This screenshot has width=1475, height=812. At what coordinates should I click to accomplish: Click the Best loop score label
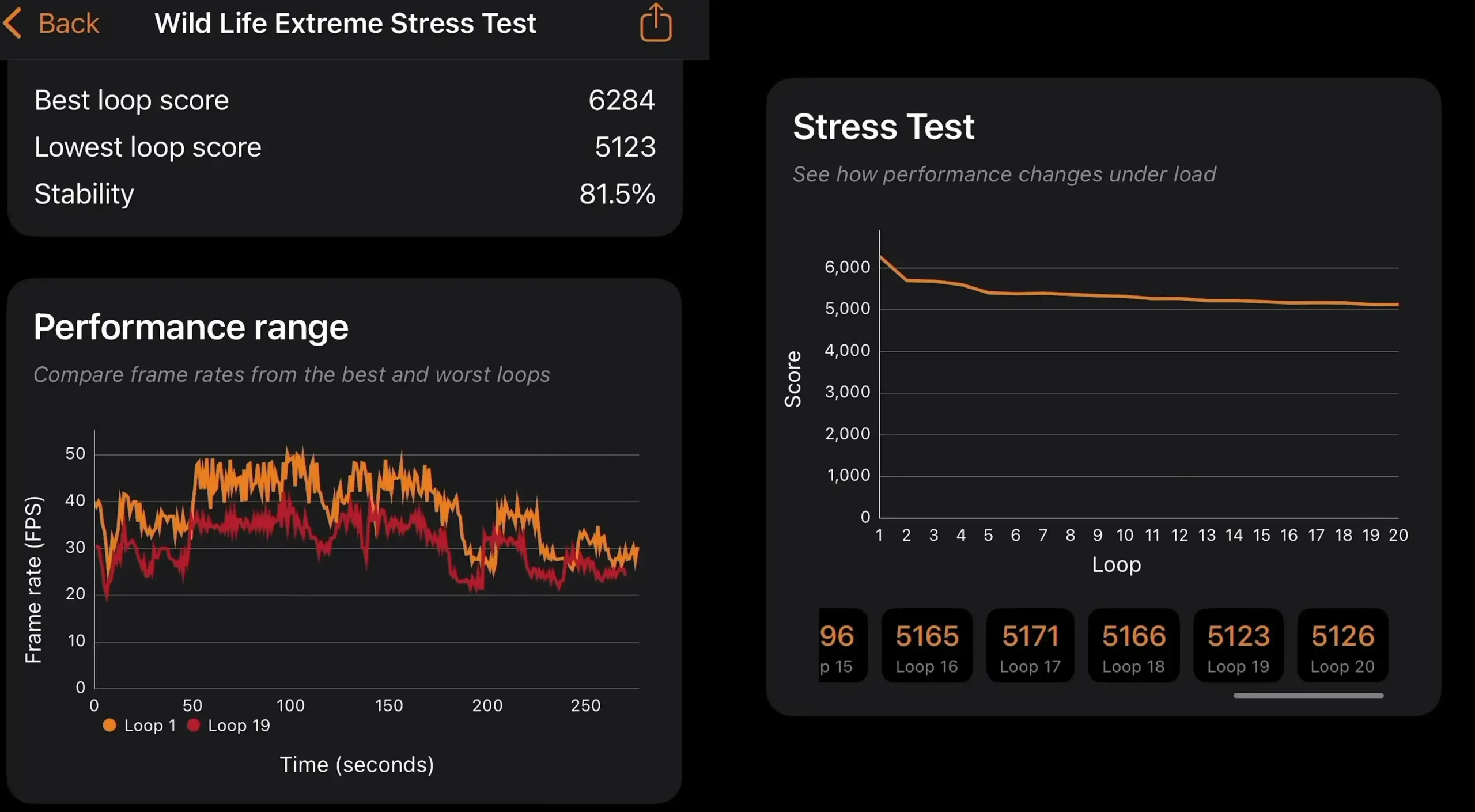pos(131,101)
